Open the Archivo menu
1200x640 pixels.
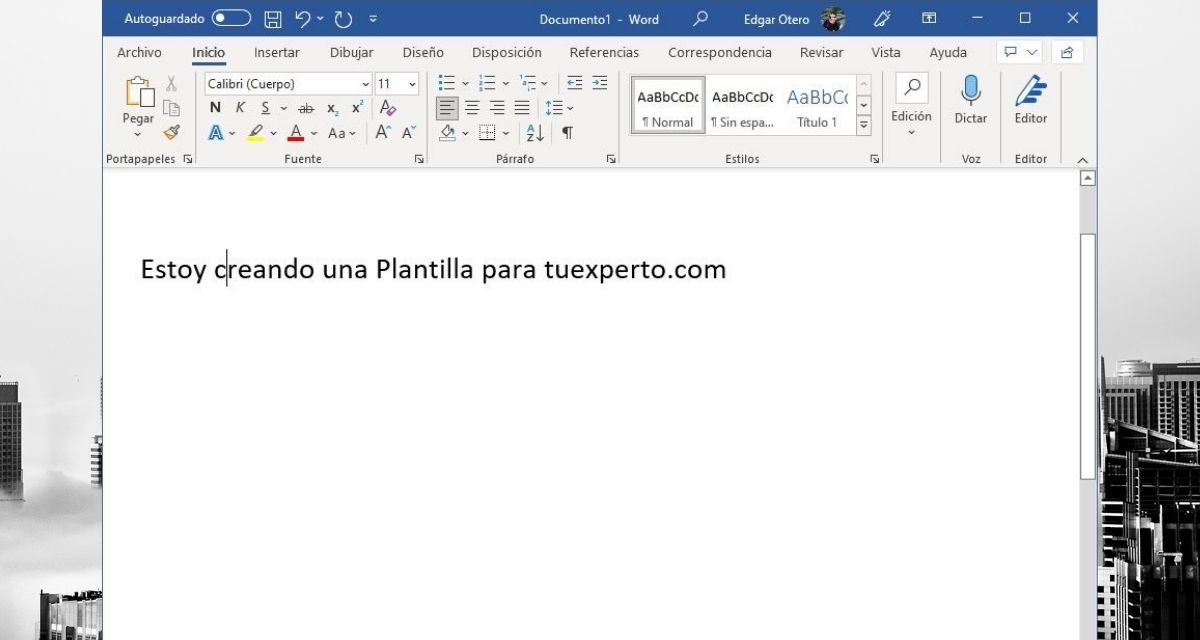coord(139,53)
